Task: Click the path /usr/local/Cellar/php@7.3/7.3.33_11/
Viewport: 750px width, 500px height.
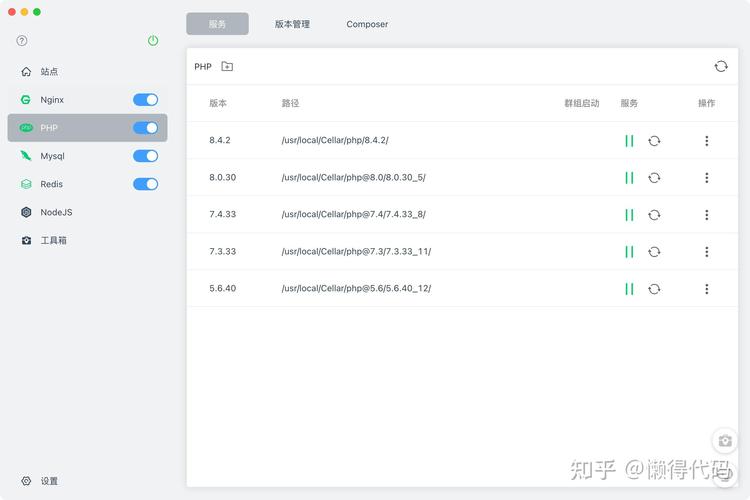Action: pos(356,251)
